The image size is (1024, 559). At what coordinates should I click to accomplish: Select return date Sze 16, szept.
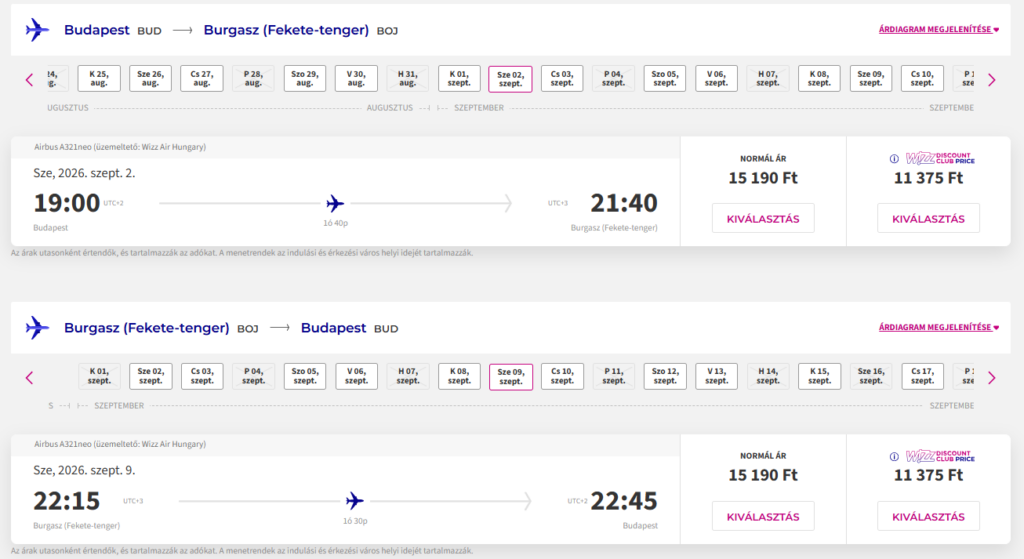871,376
